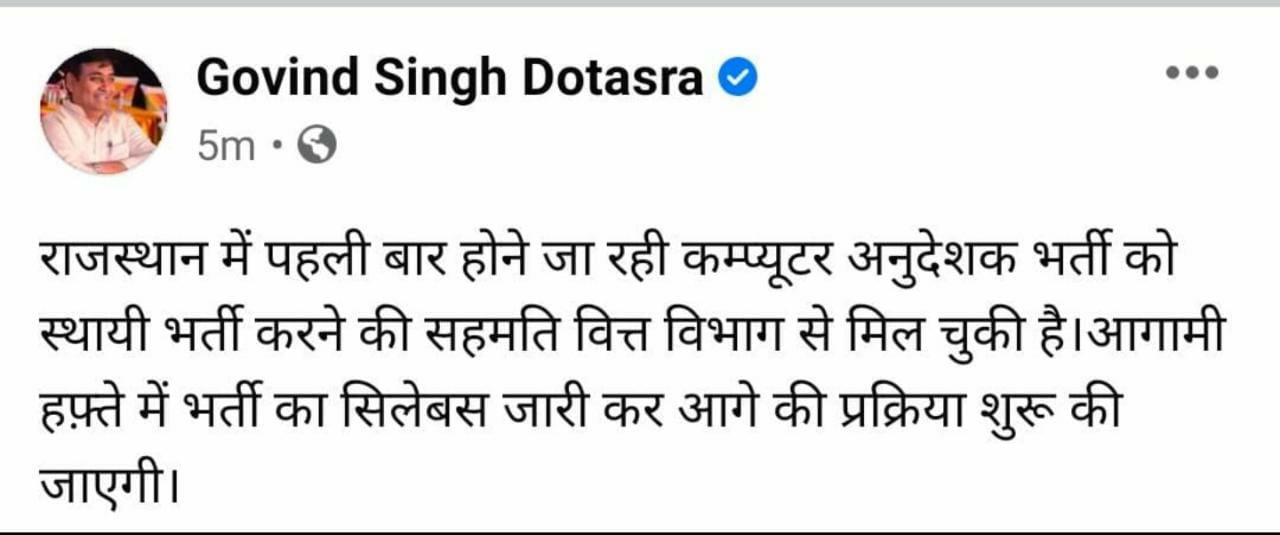Open the three-dot post options menu
This screenshot has width=1280, height=535.
pyautogui.click(x=1192, y=73)
